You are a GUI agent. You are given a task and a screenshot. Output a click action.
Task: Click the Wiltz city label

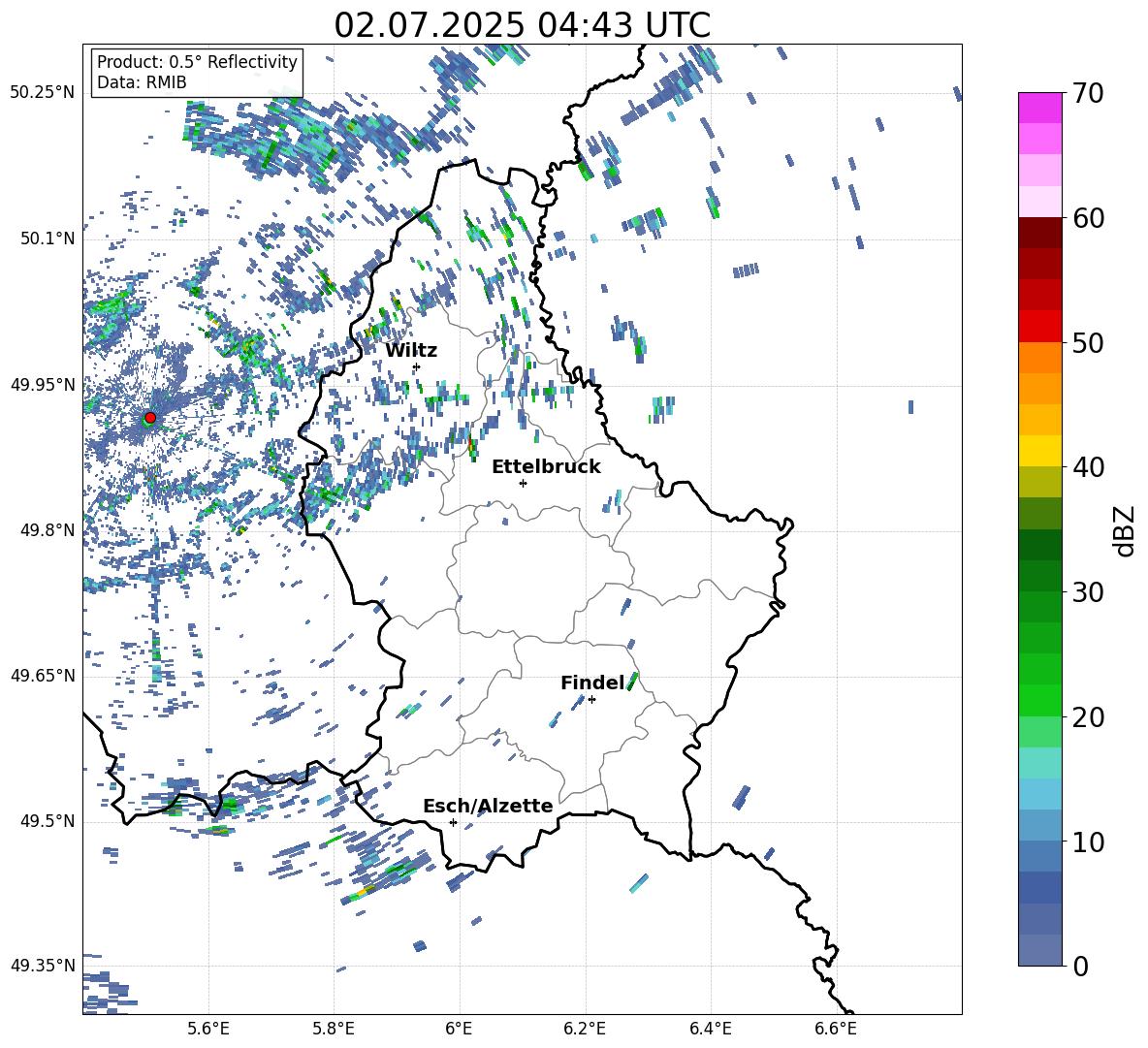click(x=411, y=351)
